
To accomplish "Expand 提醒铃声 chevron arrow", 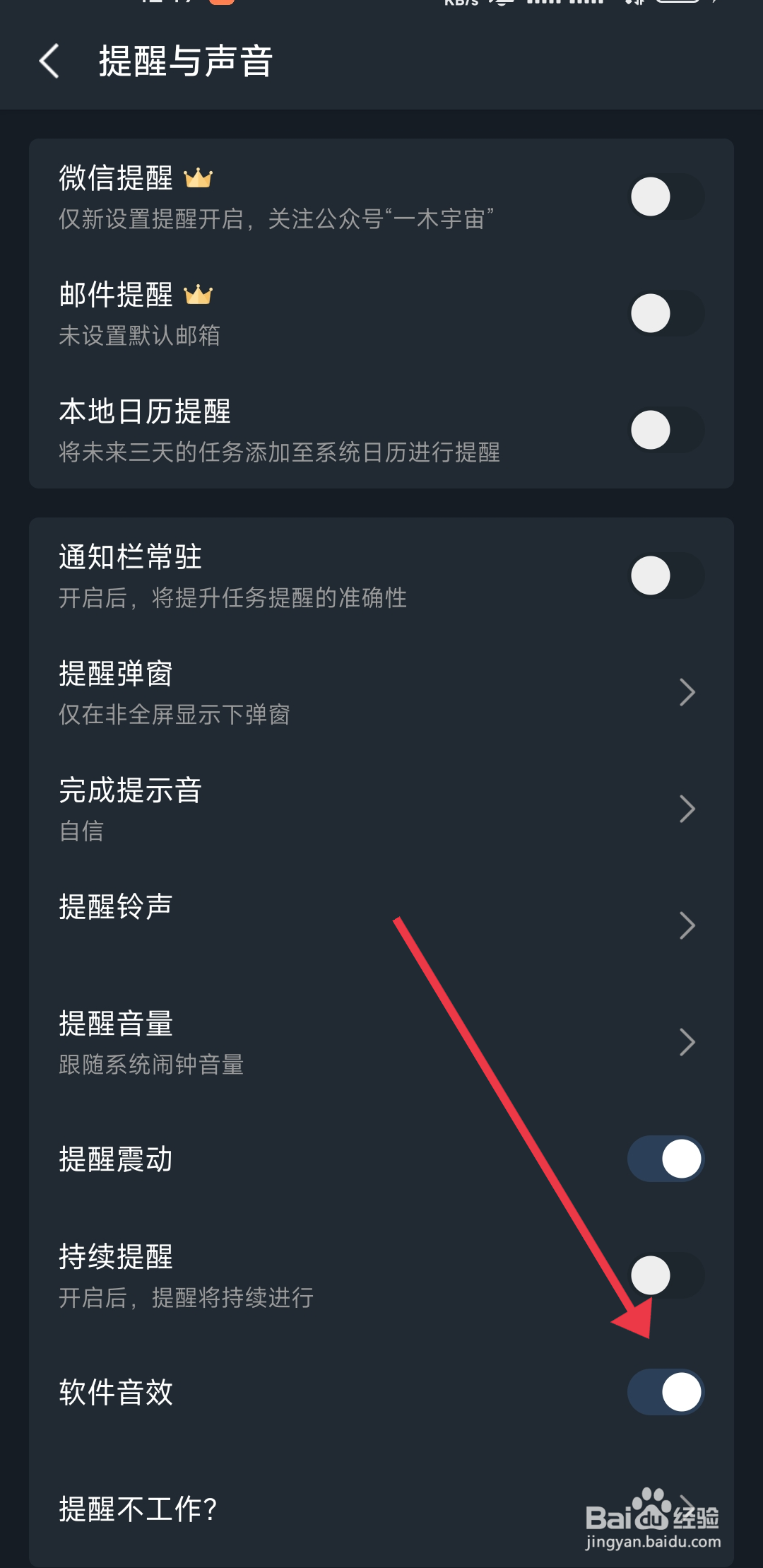I will 687,925.
